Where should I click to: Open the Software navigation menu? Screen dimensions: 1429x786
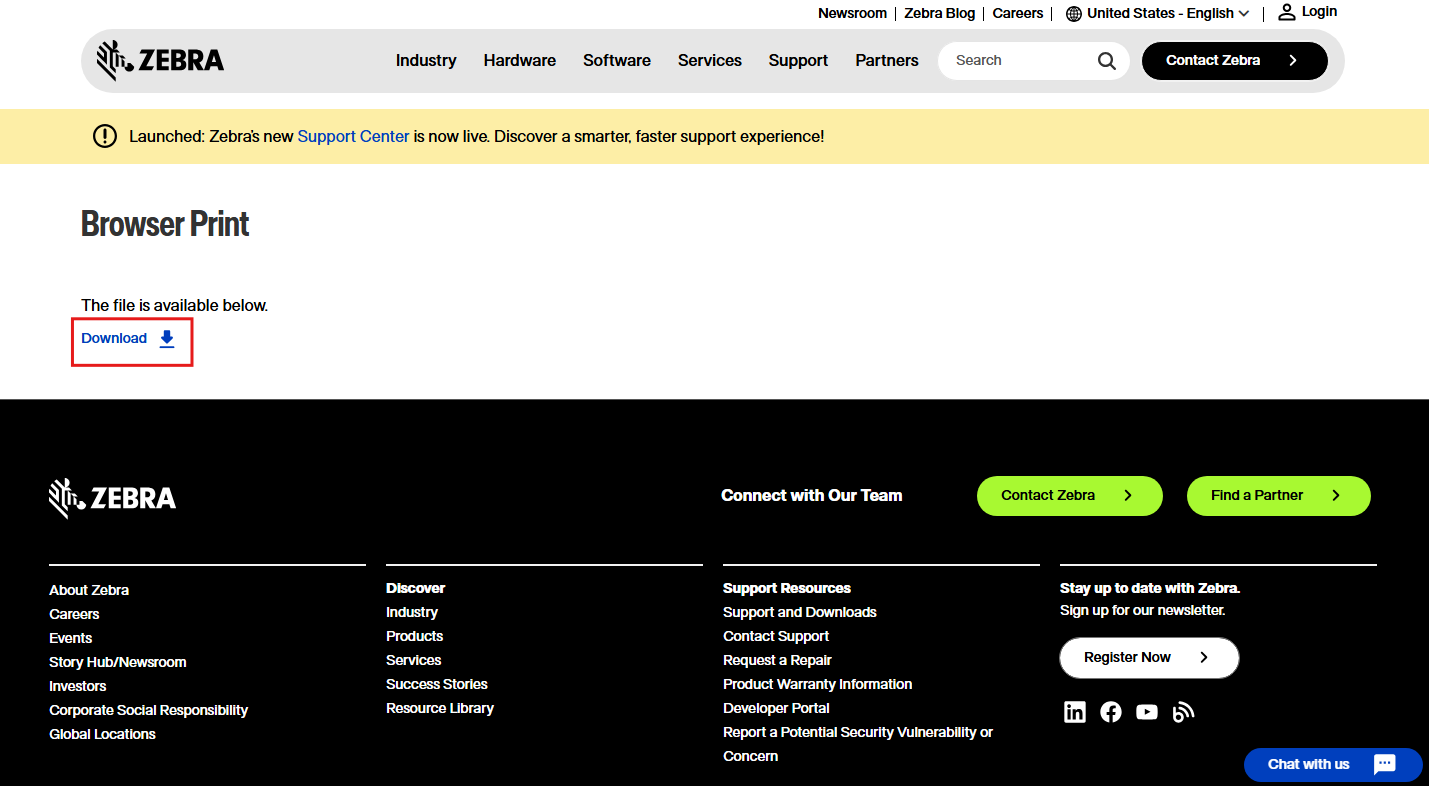[x=617, y=60]
